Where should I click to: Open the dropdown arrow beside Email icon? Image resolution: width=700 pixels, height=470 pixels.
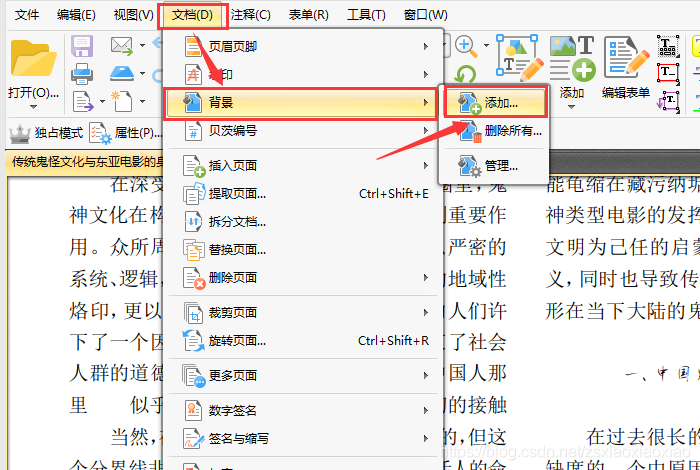pyautogui.click(x=142, y=46)
